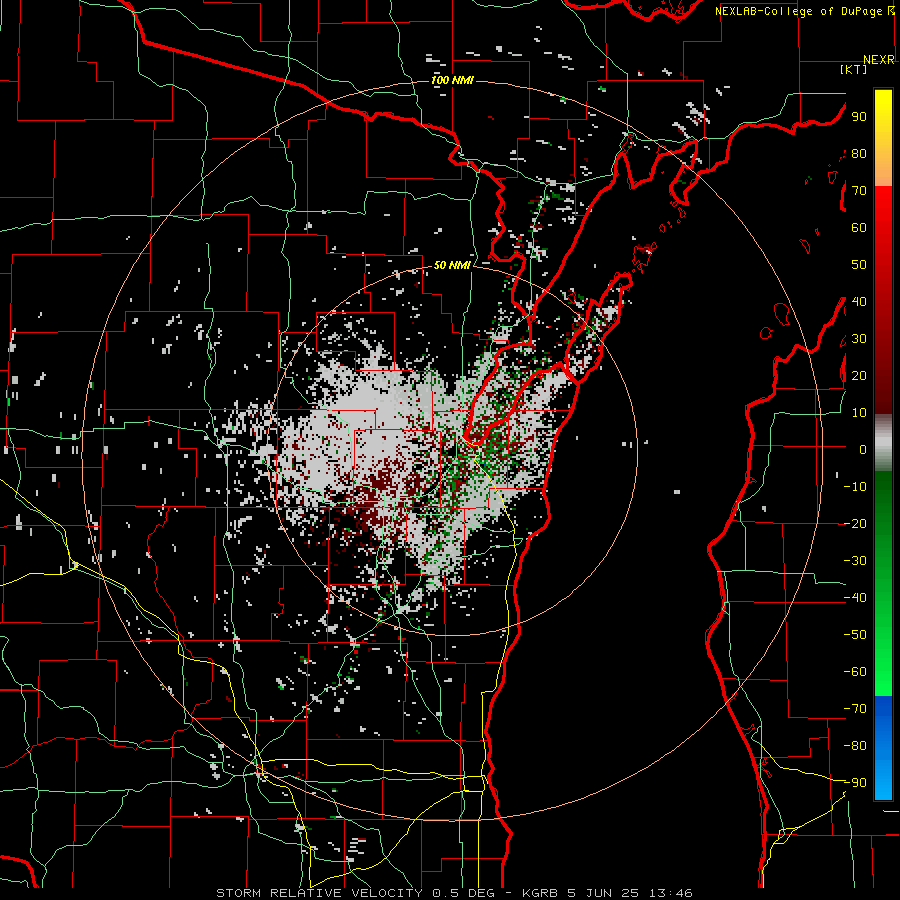Pick the gray zero-velocity segment of the color bar
The image size is (900, 900).
pos(883,443)
